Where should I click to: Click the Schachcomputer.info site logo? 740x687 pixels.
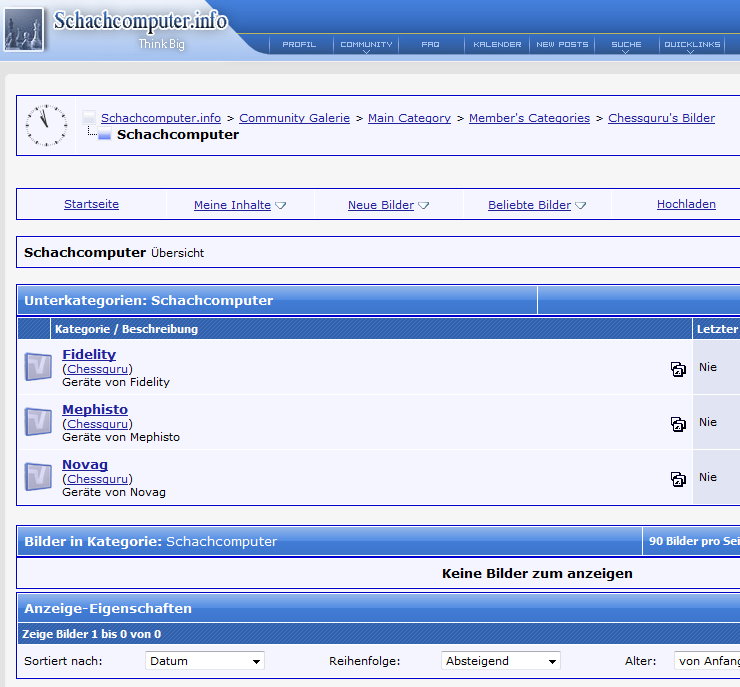(140, 22)
